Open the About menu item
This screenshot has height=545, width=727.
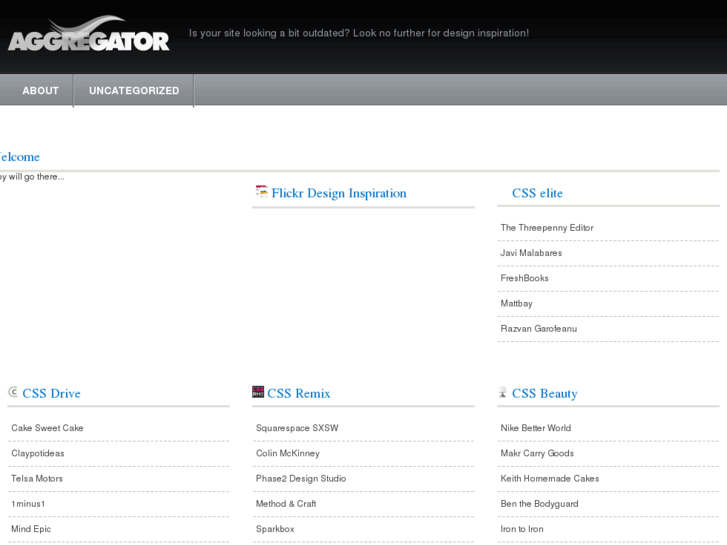pyautogui.click(x=41, y=90)
